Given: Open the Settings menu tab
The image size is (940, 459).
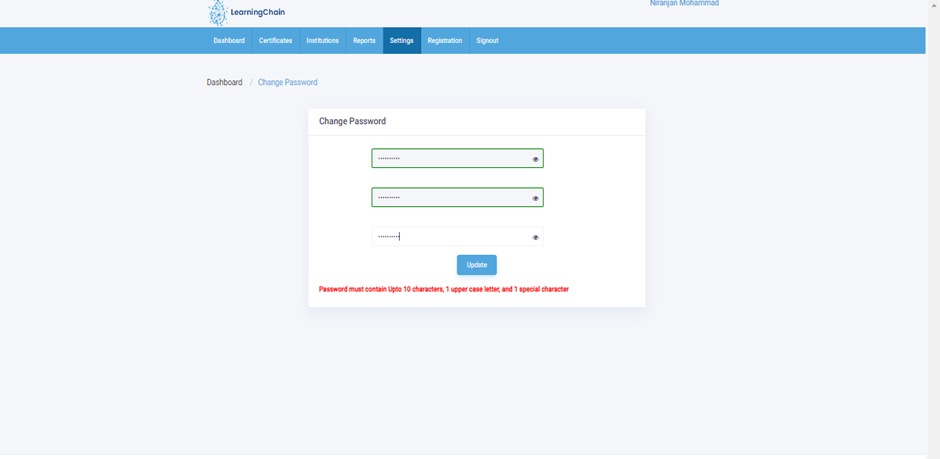Looking at the screenshot, I should click(x=401, y=41).
